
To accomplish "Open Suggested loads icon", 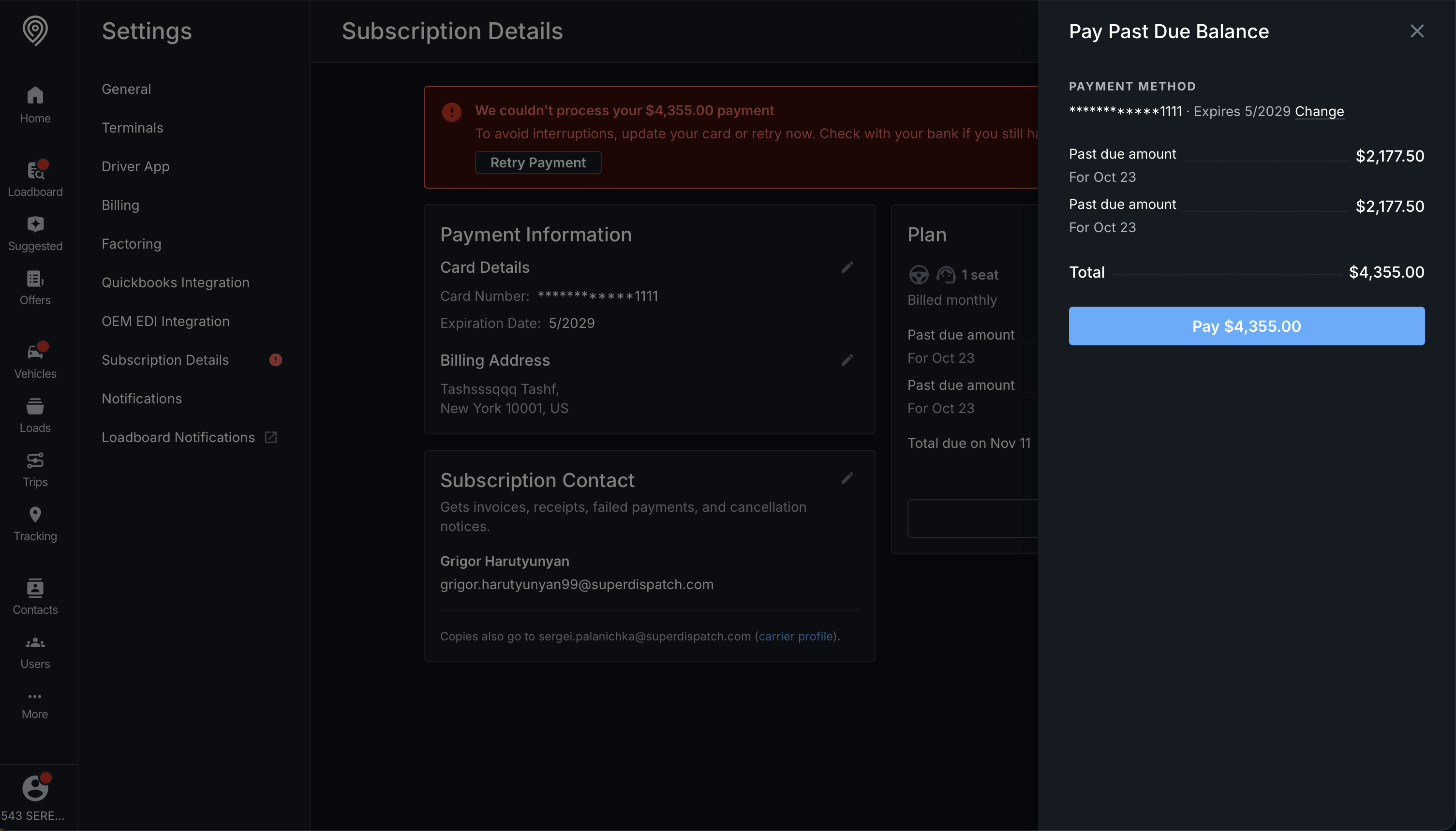I will pos(35,234).
